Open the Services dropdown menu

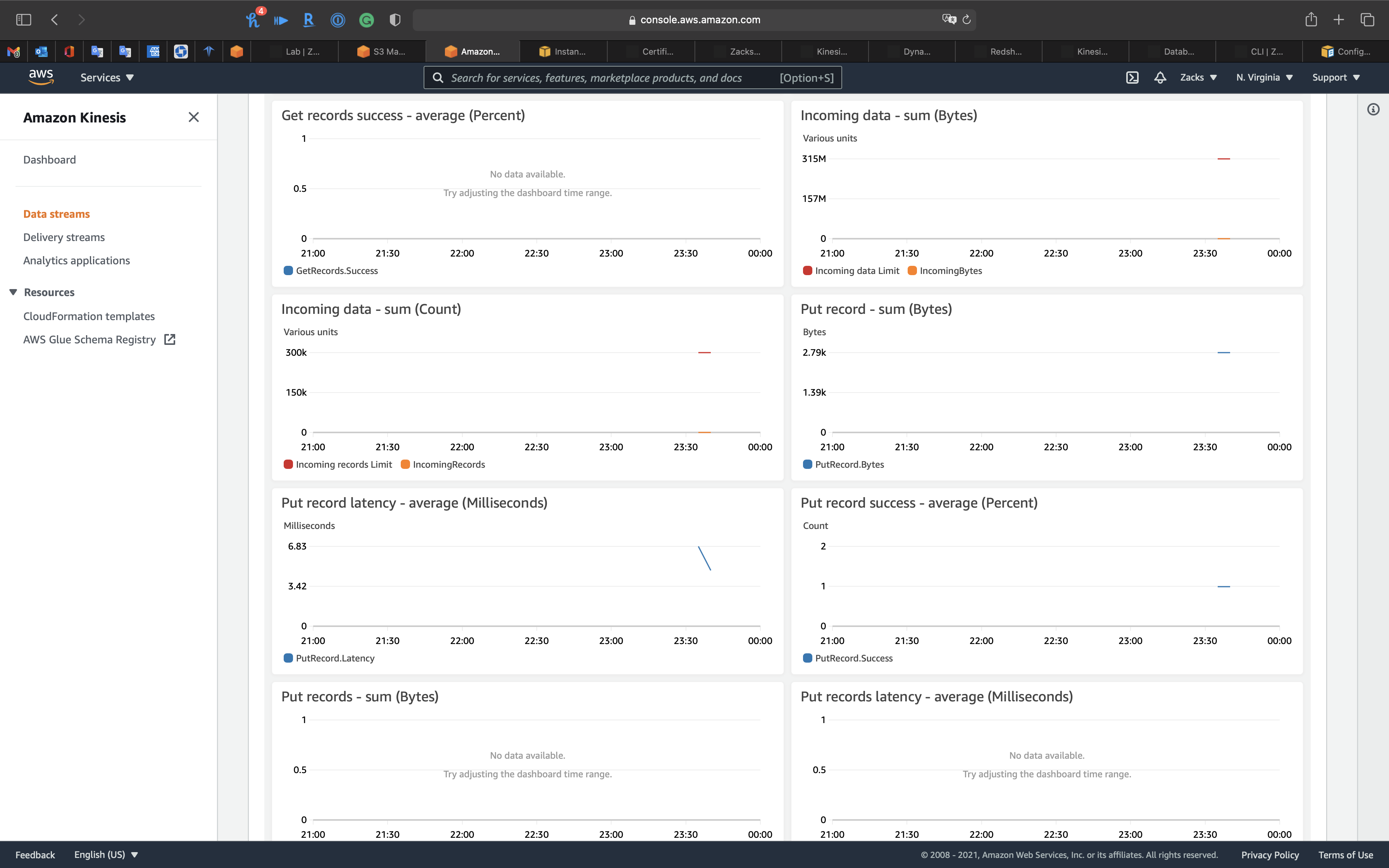(107, 77)
